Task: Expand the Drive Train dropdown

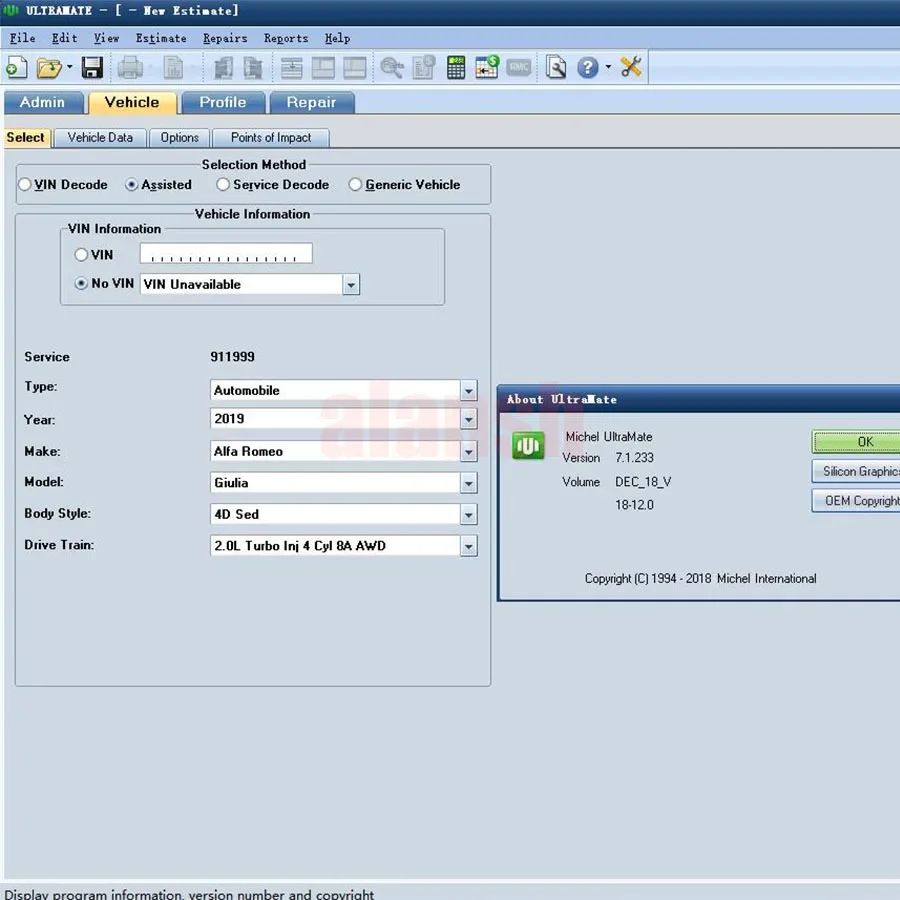Action: click(468, 546)
